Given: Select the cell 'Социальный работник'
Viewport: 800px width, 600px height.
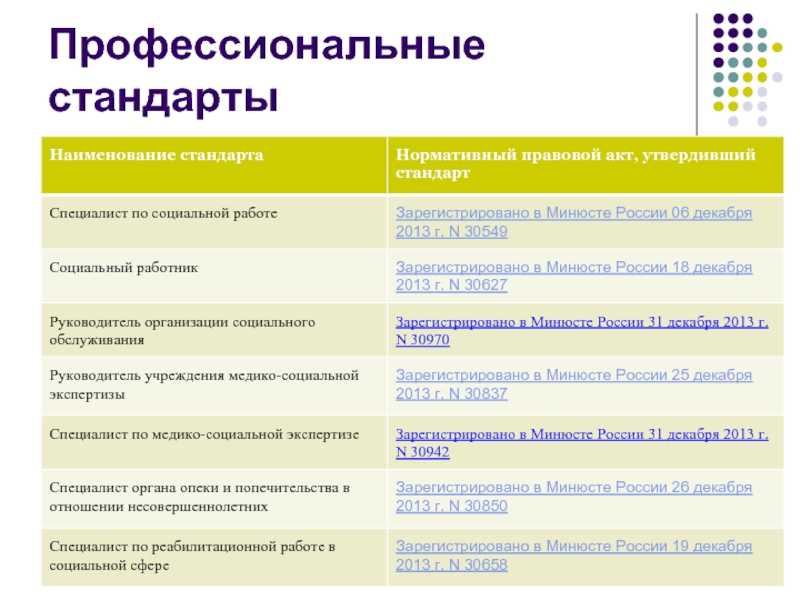Looking at the screenshot, I should (214, 276).
